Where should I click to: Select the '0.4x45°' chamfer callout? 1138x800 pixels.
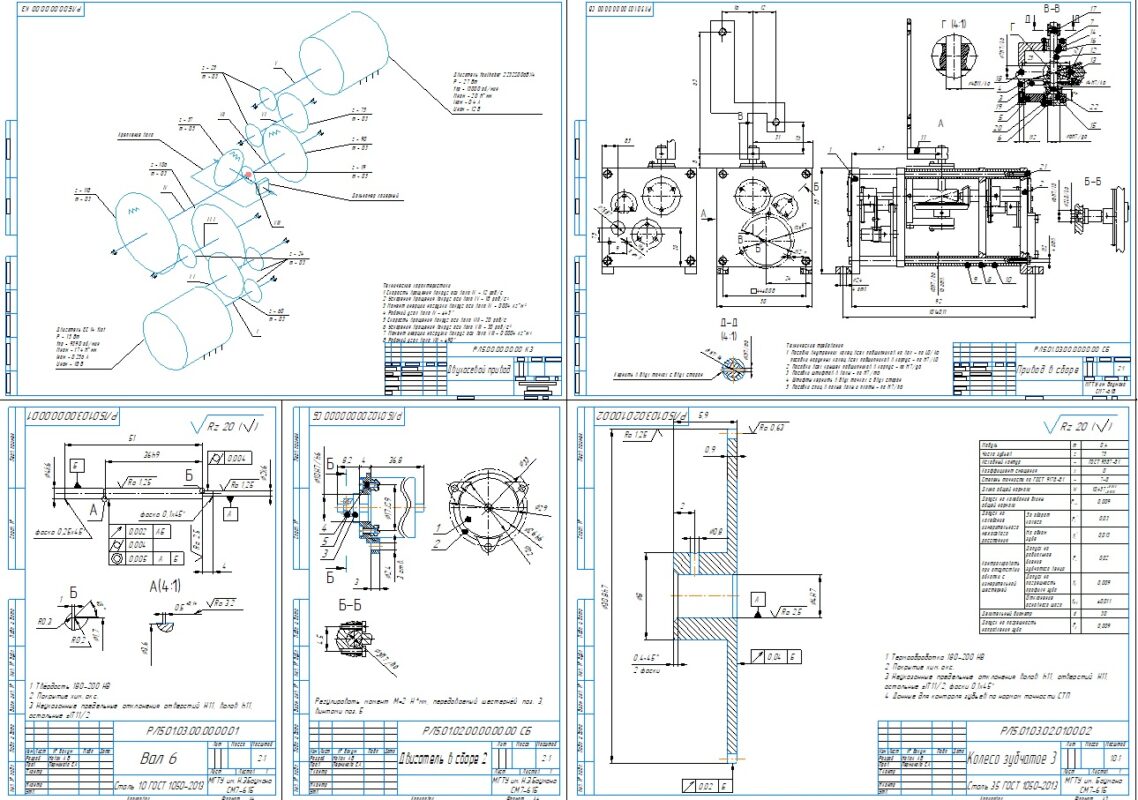647,658
